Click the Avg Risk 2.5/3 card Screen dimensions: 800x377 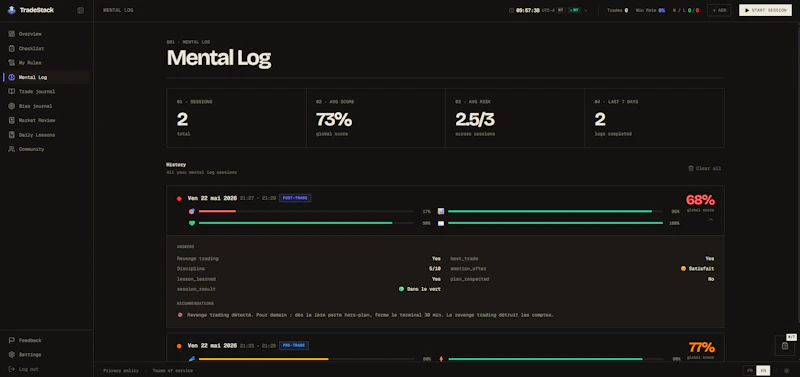click(x=515, y=118)
